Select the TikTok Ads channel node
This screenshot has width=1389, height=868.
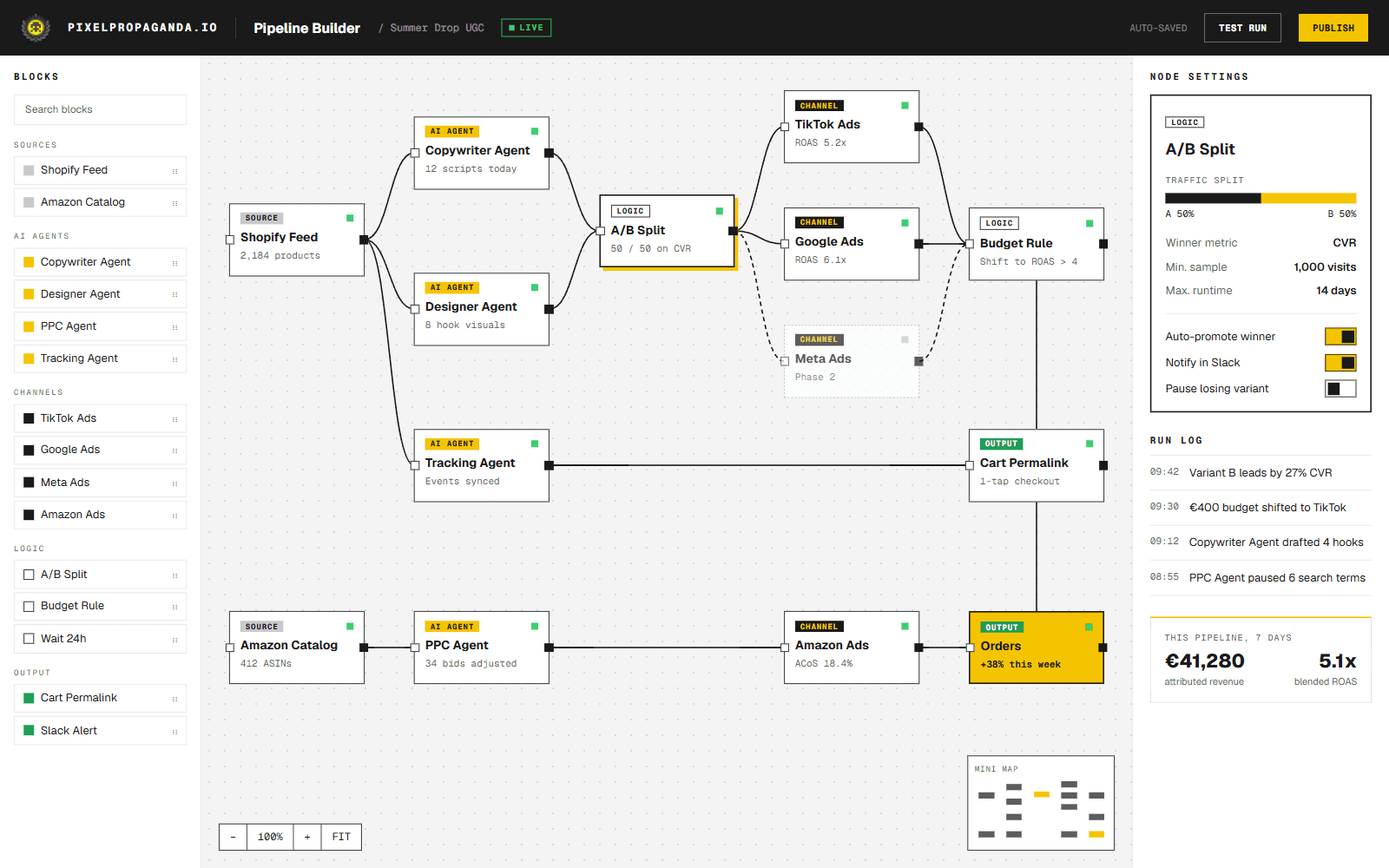pos(852,127)
